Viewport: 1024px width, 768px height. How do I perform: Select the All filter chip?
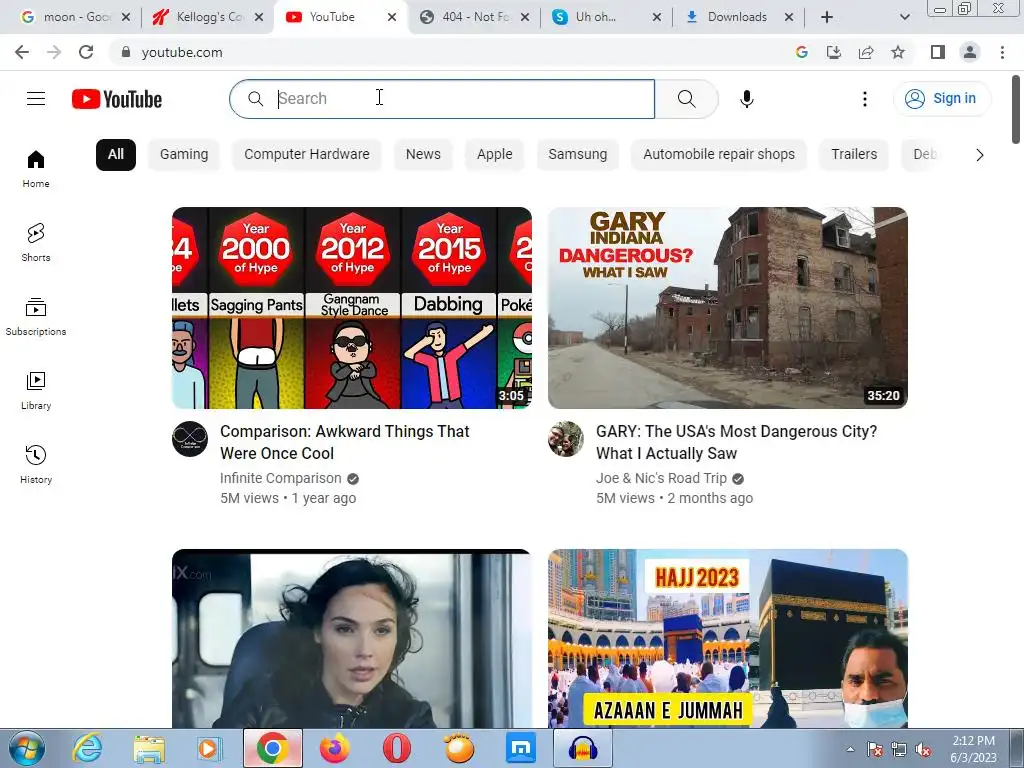coord(116,155)
